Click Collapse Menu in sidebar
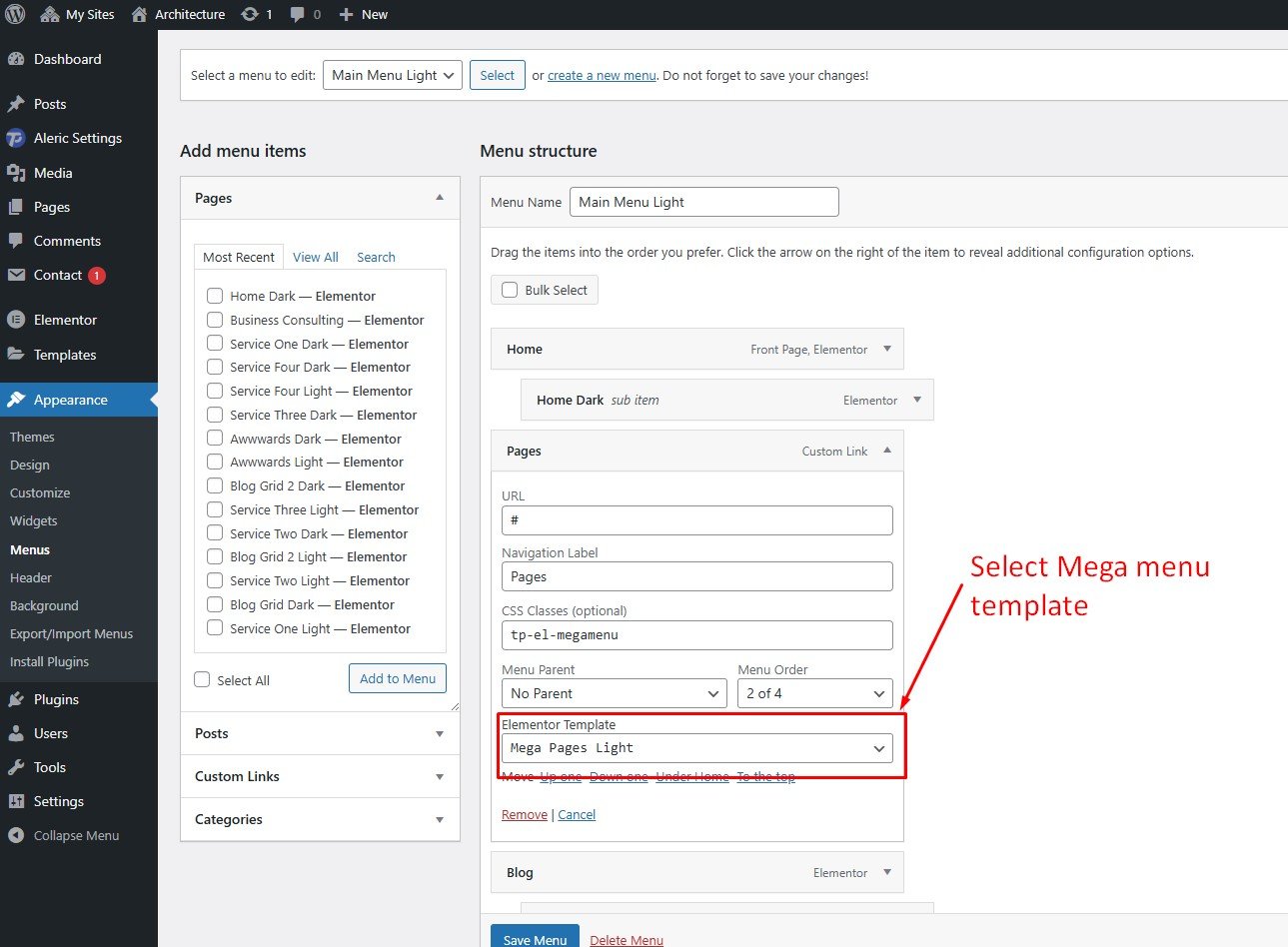Image resolution: width=1288 pixels, height=947 pixels. click(x=76, y=835)
